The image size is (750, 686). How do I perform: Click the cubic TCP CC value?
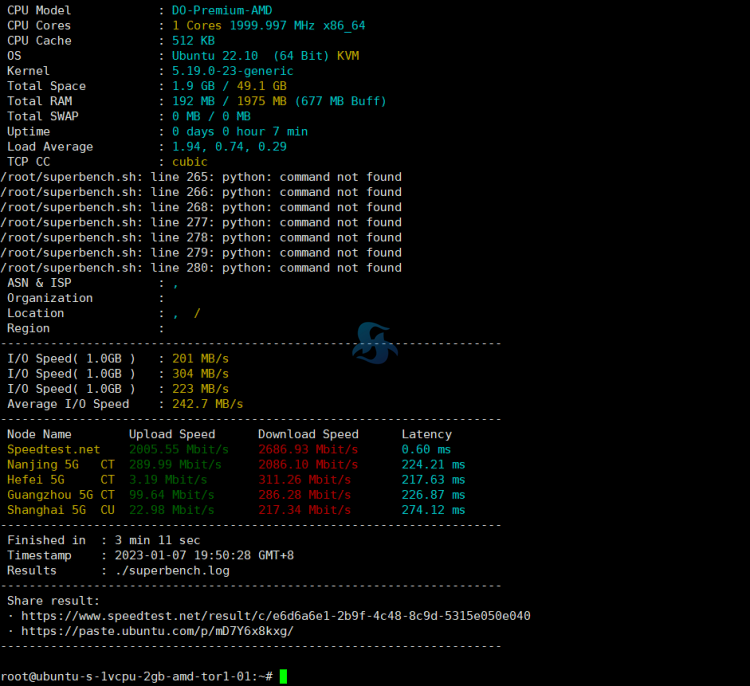[x=190, y=162]
